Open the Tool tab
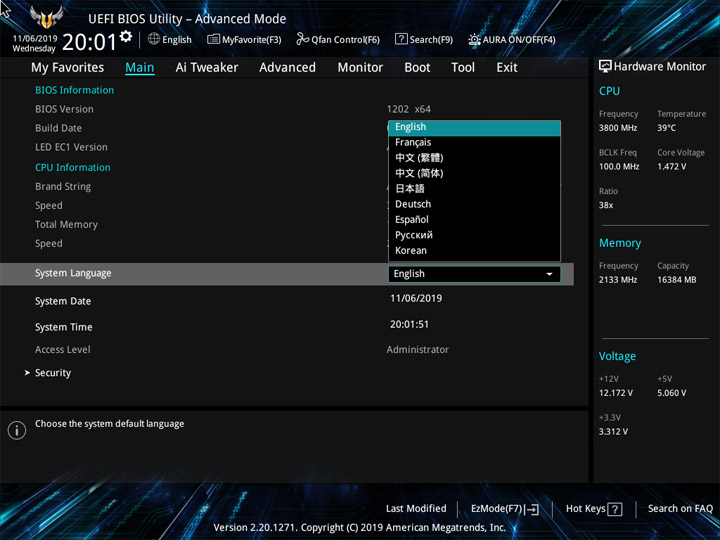The image size is (720, 540). click(463, 68)
